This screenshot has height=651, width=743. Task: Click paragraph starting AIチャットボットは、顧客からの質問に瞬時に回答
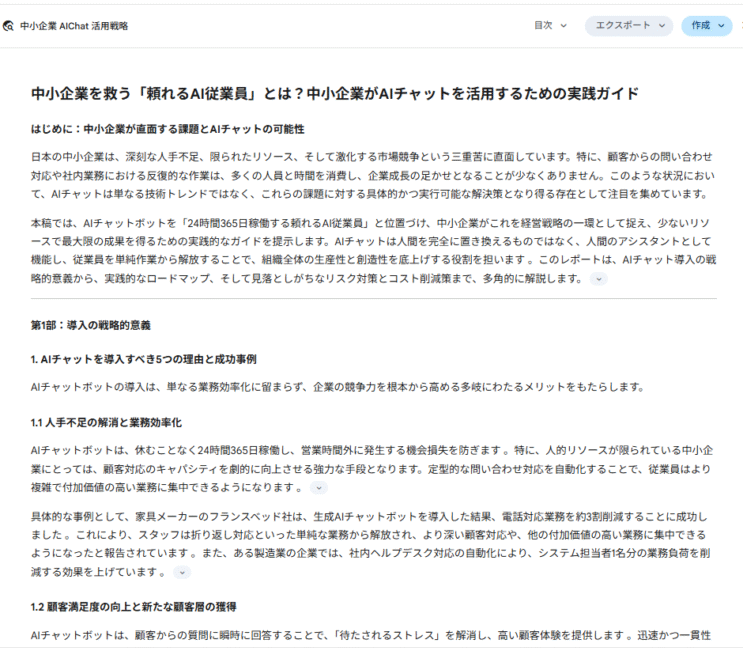[x=371, y=635]
